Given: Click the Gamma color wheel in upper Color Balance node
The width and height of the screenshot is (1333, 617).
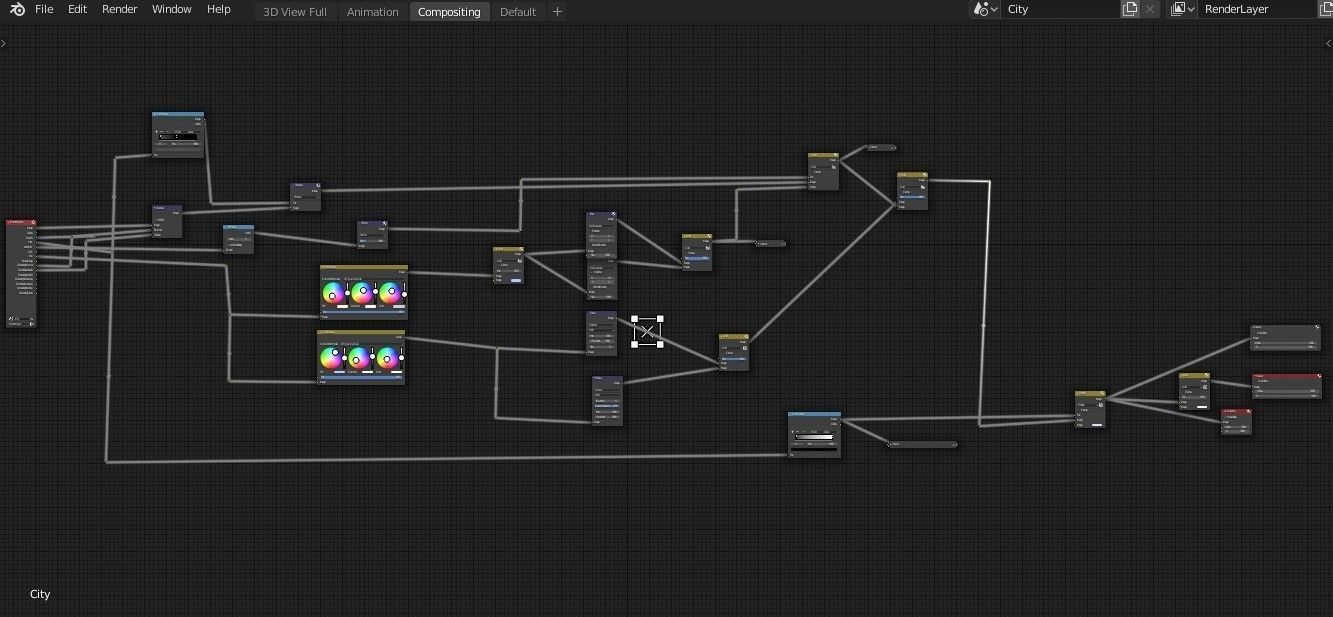Looking at the screenshot, I should 362,293.
